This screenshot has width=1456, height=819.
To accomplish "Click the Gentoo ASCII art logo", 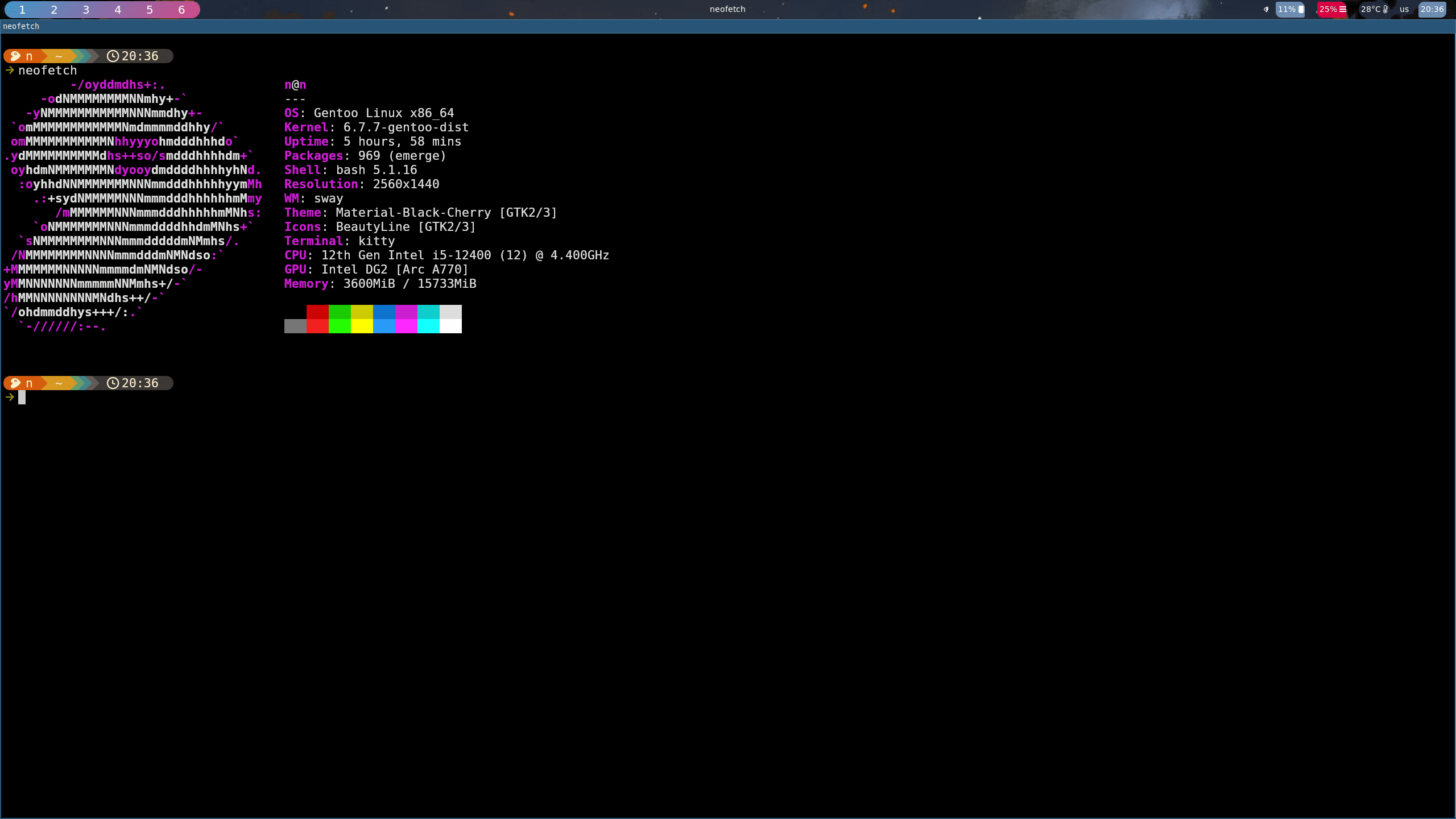I will (x=133, y=205).
